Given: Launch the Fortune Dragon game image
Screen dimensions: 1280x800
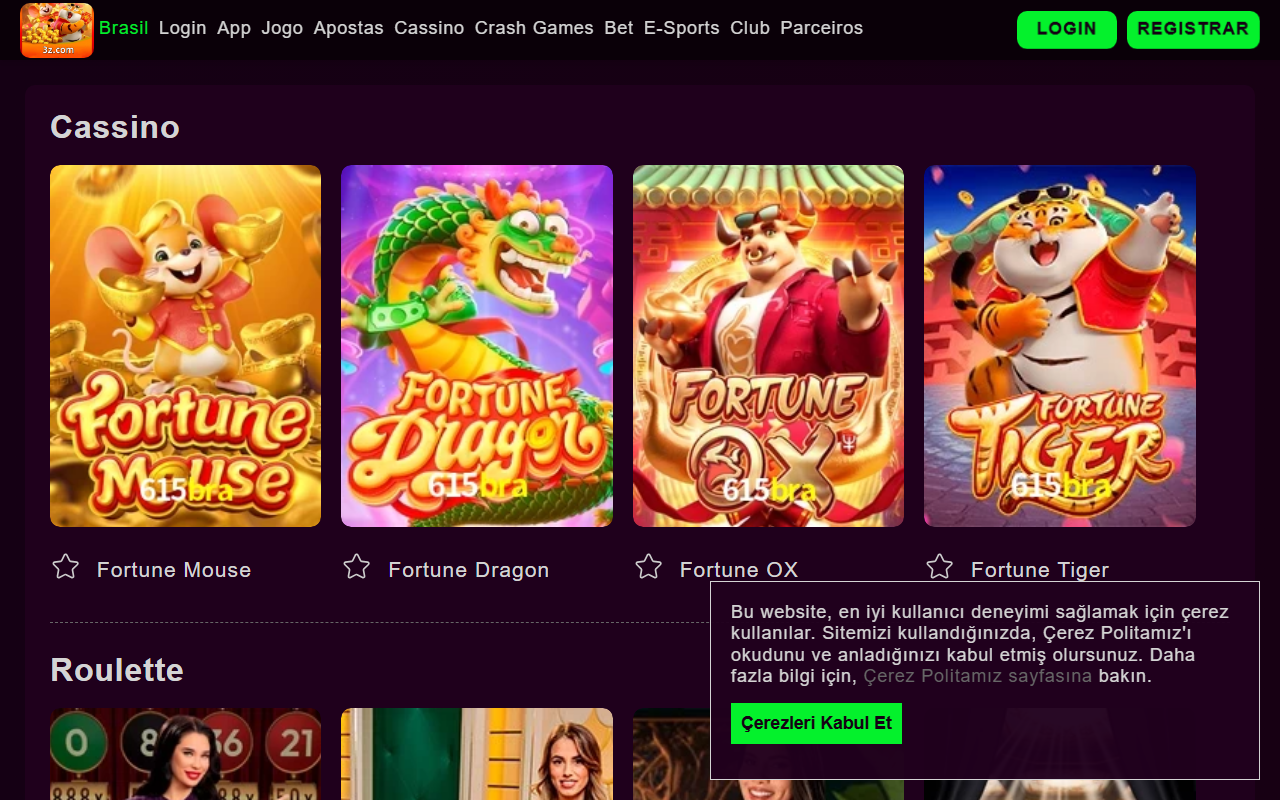Looking at the screenshot, I should click(x=477, y=346).
